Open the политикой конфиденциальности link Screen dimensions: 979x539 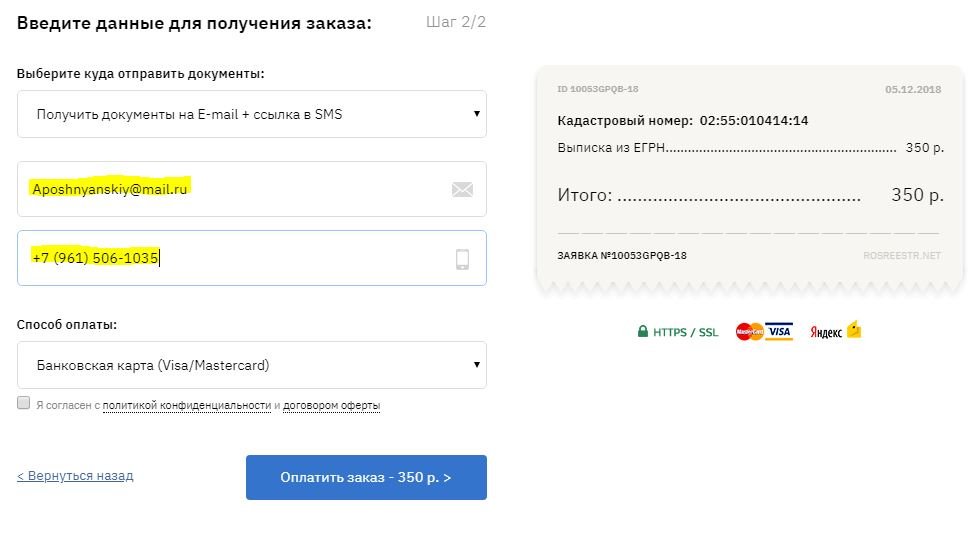[x=187, y=406]
